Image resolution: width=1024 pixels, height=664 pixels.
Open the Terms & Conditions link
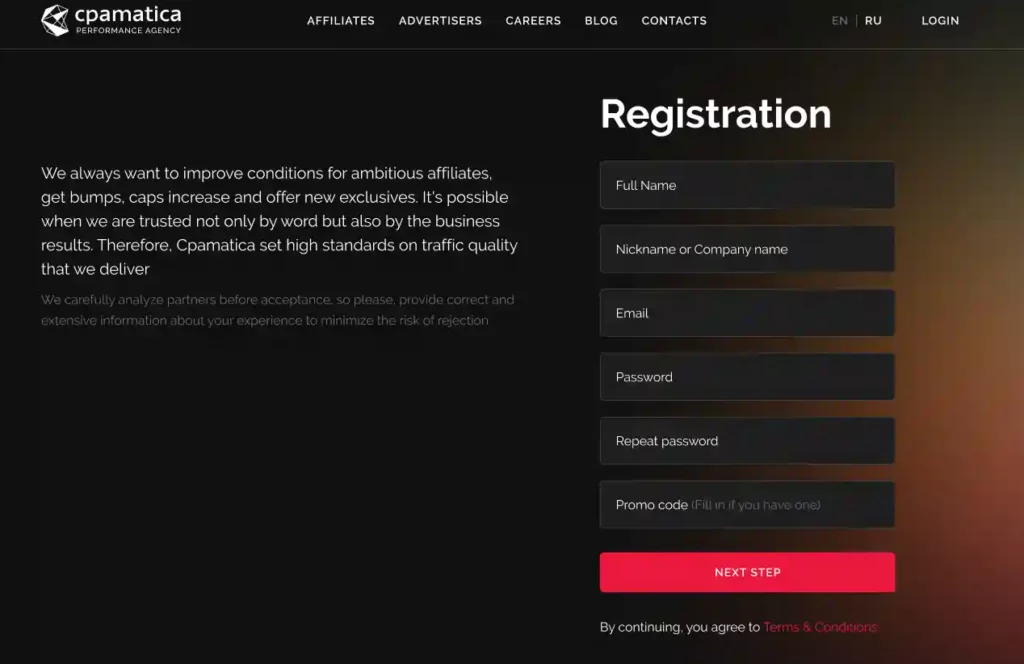pyautogui.click(x=820, y=627)
